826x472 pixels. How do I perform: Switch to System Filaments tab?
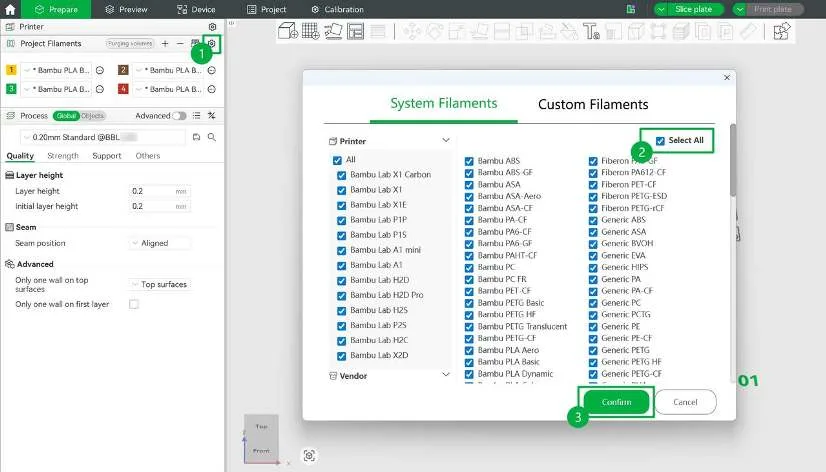[444, 103]
